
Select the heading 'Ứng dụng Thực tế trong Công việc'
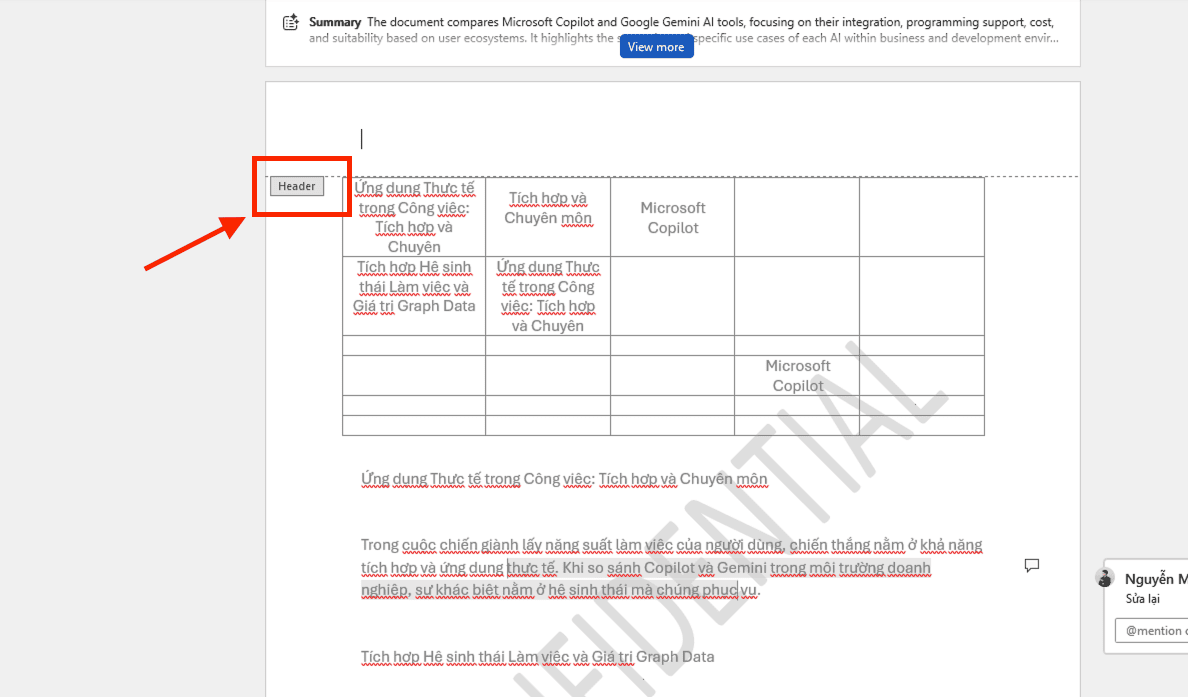[x=564, y=479]
